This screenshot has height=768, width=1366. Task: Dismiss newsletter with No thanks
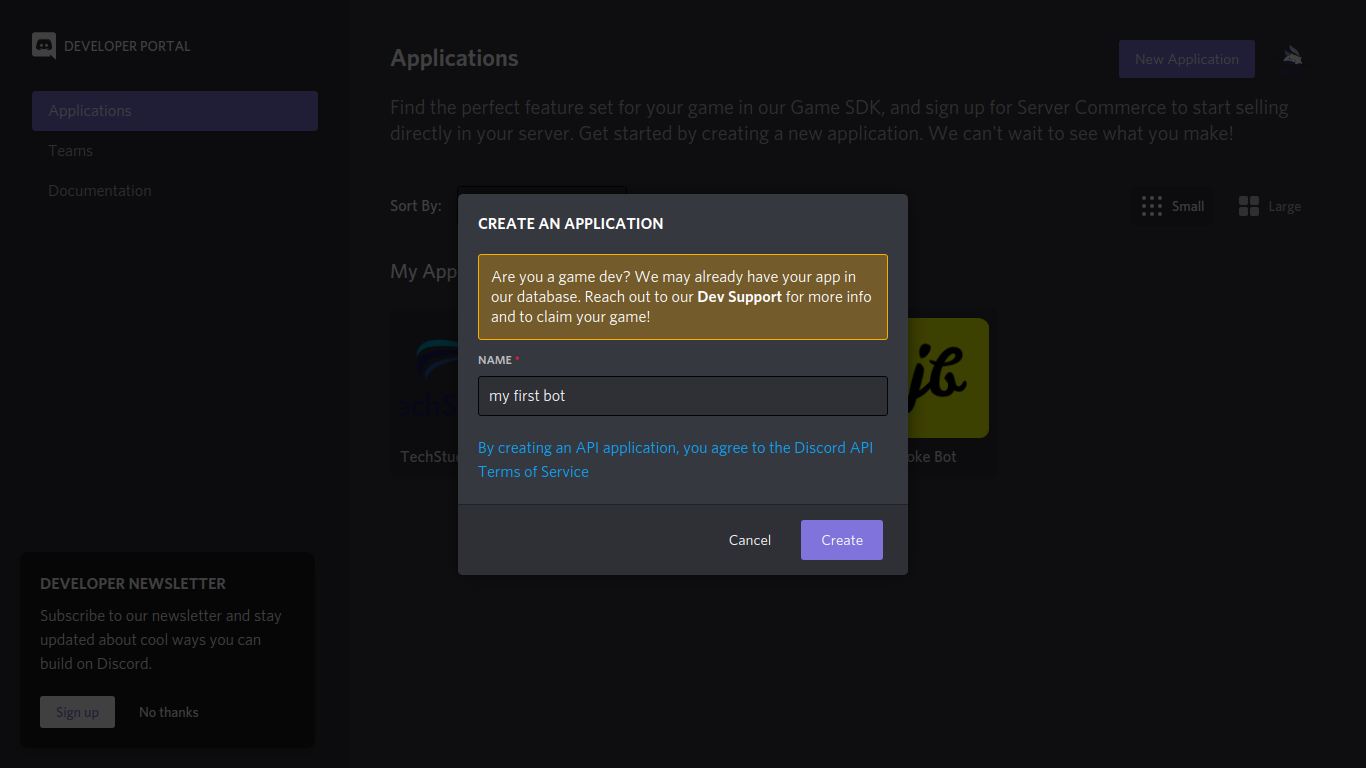(169, 712)
